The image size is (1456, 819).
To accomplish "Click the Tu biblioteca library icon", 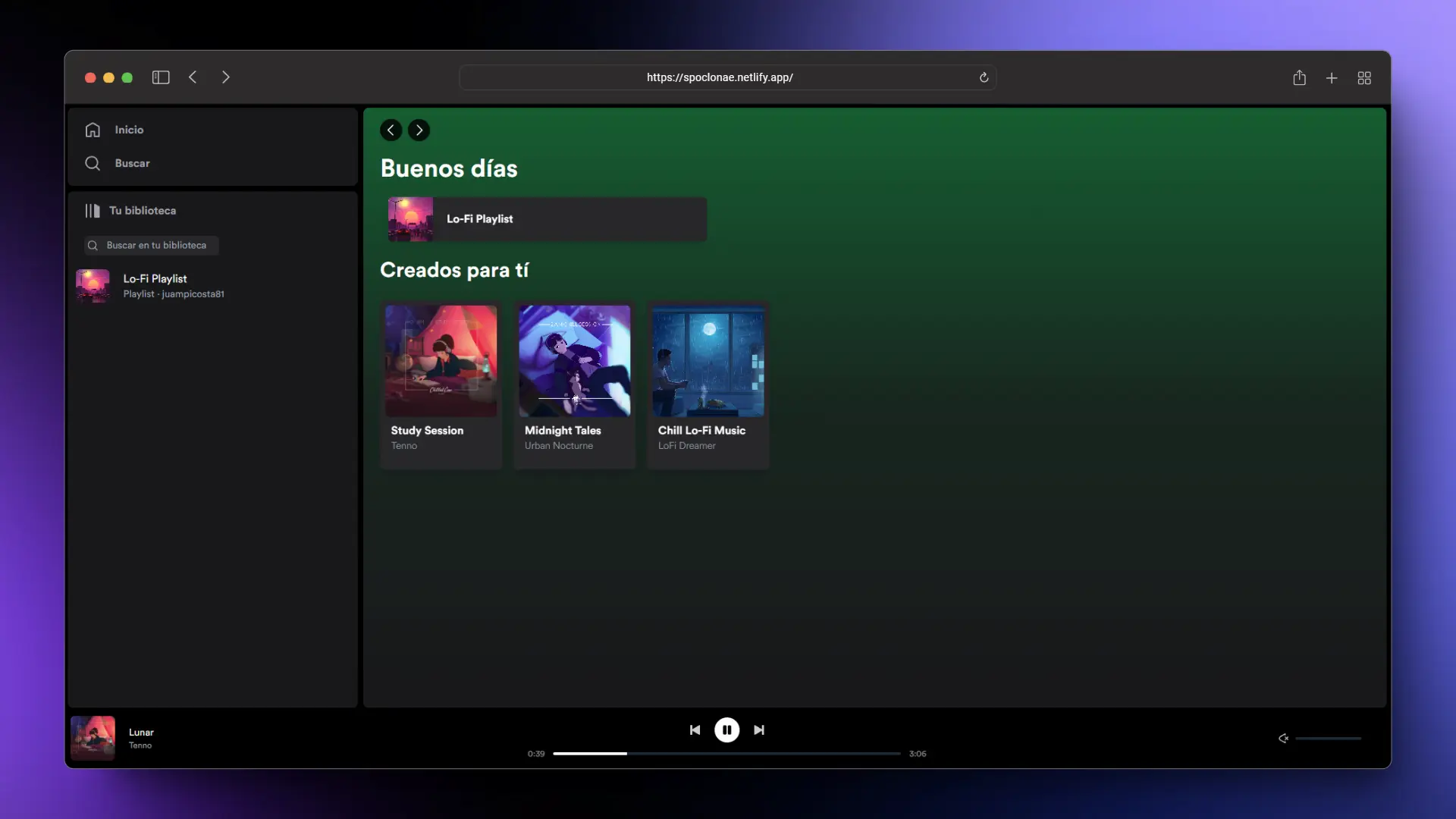I will [93, 211].
